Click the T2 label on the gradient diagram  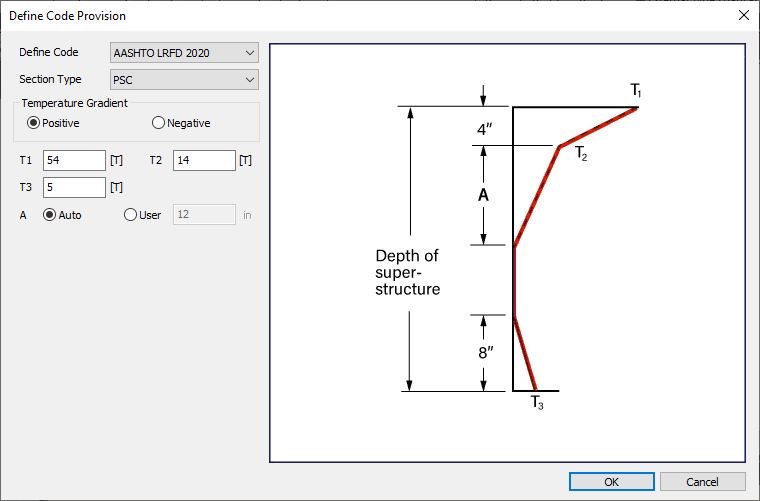pos(581,155)
